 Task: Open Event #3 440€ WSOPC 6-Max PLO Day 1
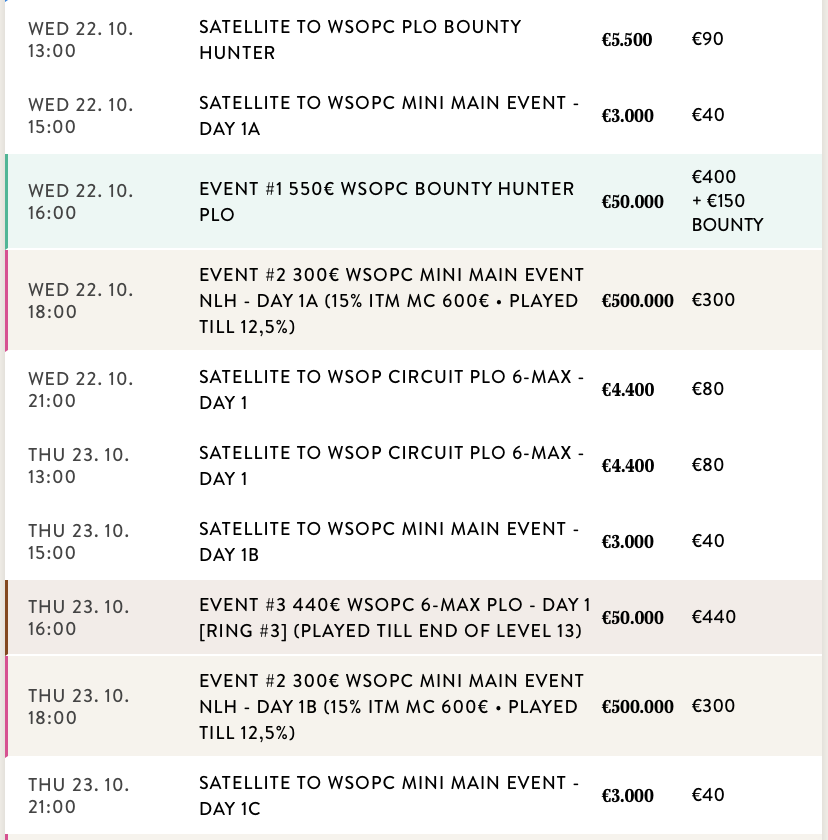(x=395, y=618)
